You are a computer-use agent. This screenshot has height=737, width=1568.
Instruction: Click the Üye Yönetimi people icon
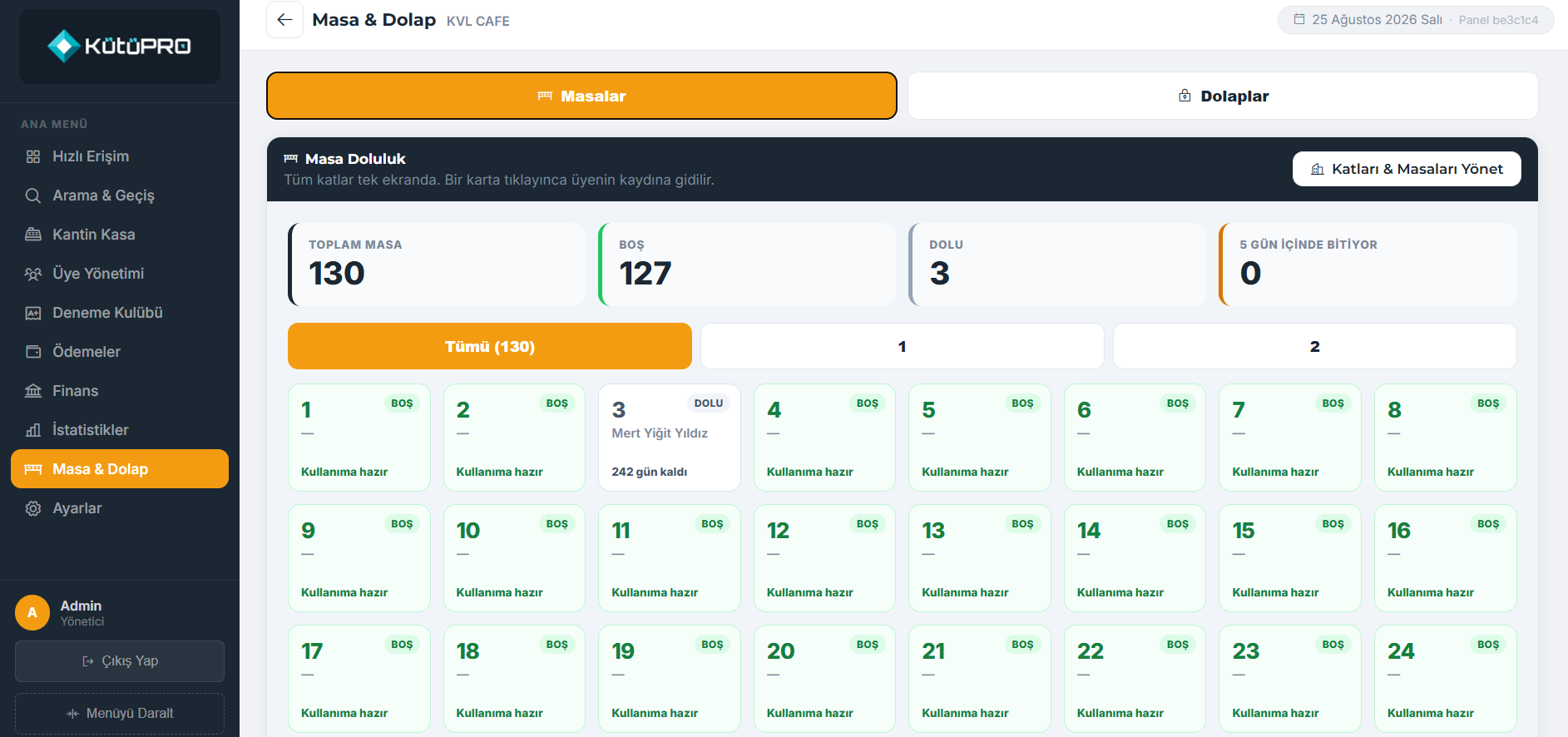[x=33, y=274]
